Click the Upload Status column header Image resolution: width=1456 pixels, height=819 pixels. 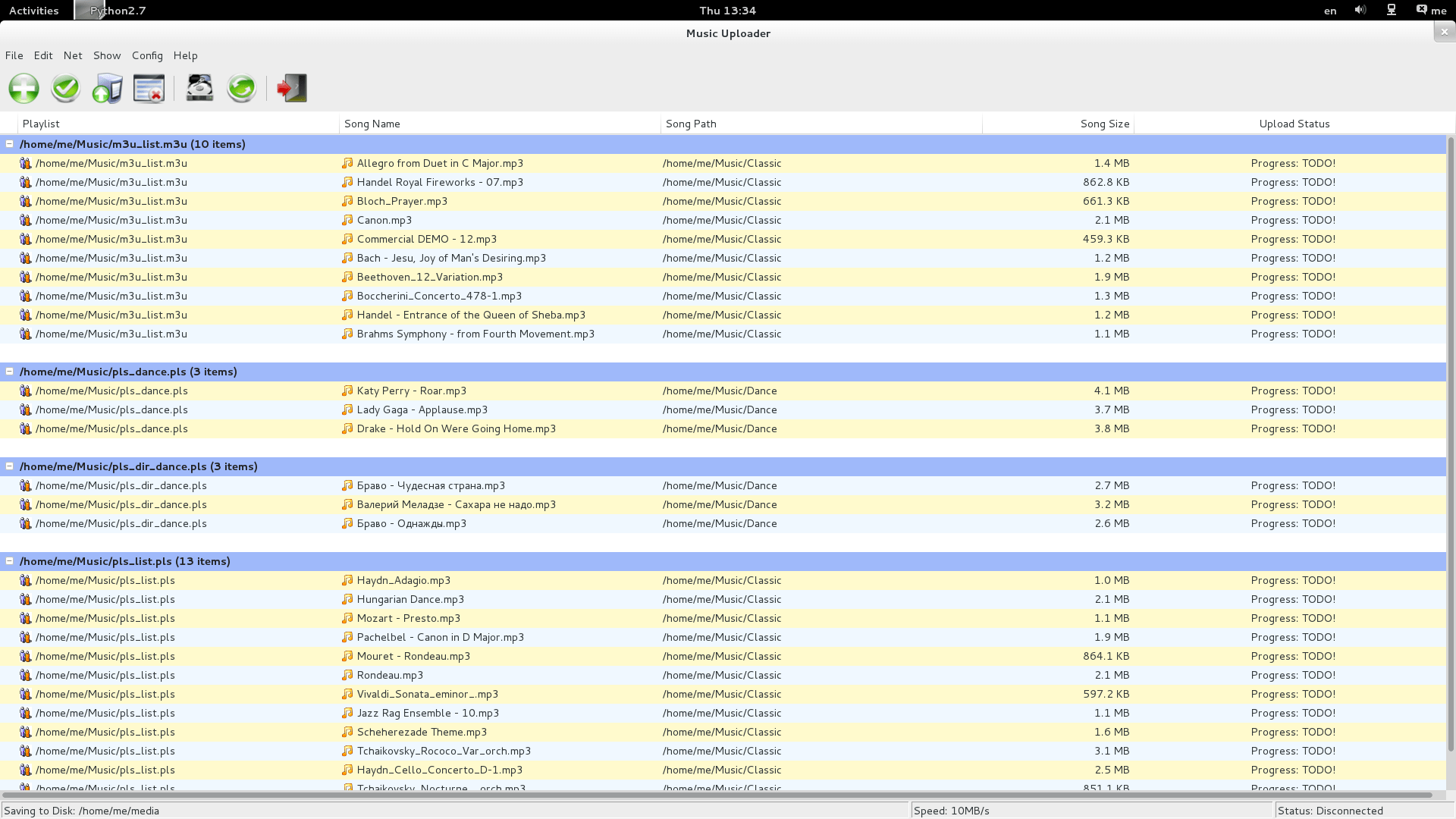tap(1294, 124)
